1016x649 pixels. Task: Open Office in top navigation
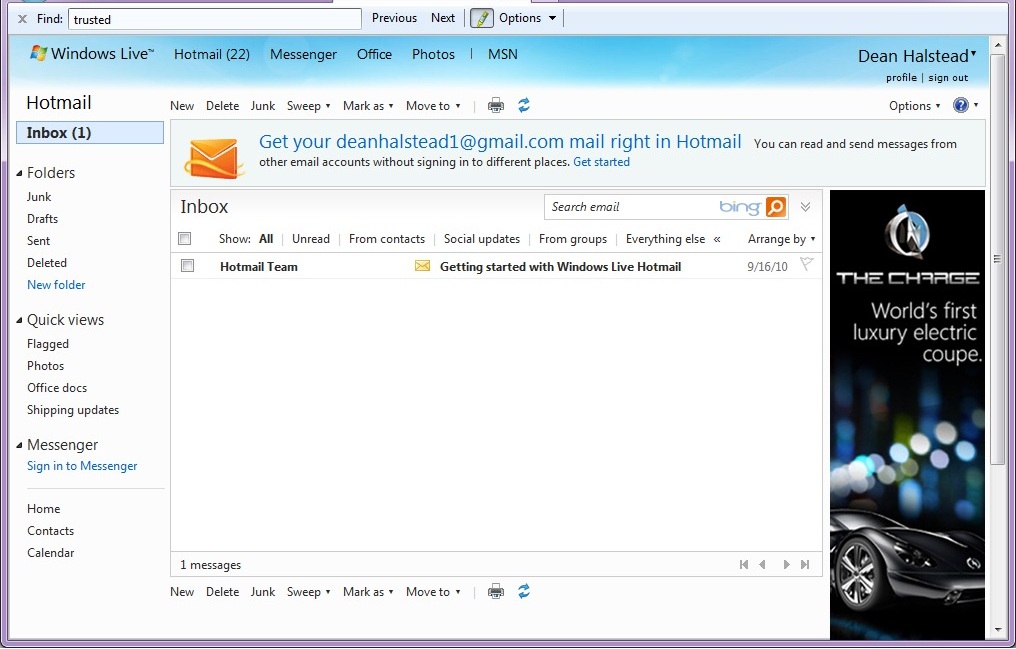[374, 54]
